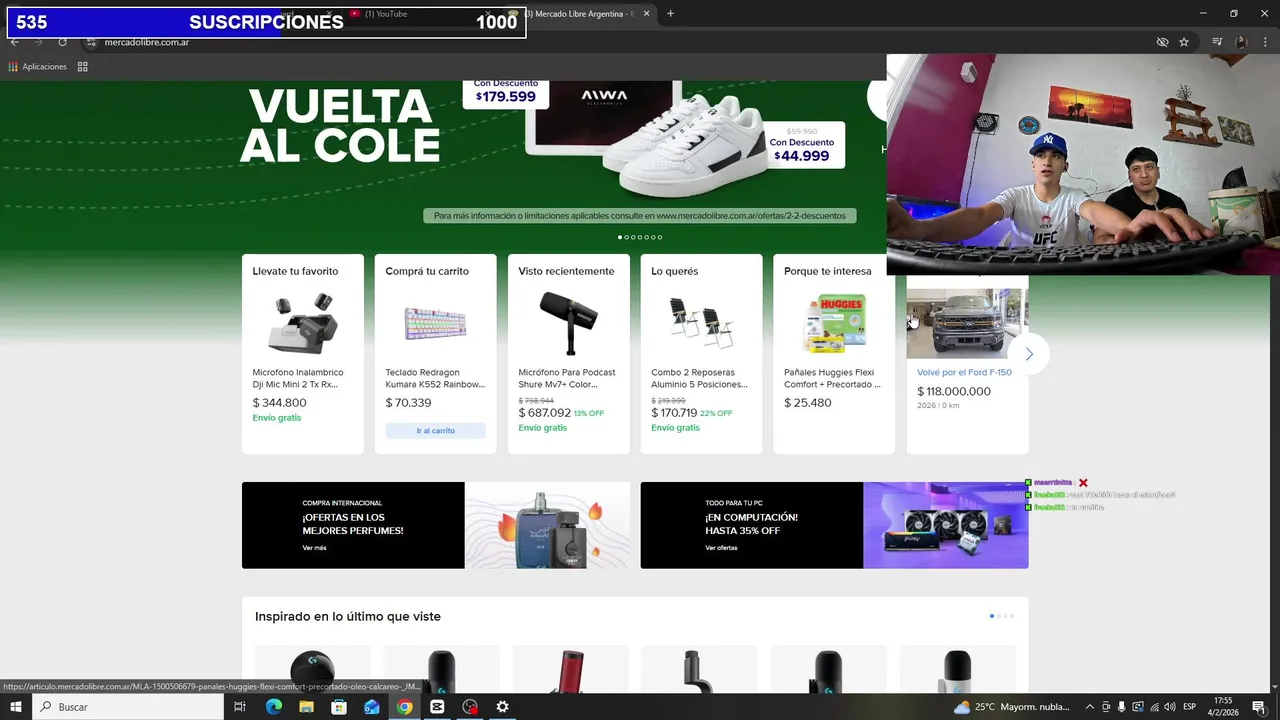Open site information icon beside mercadolibre.com.ar

(90, 42)
